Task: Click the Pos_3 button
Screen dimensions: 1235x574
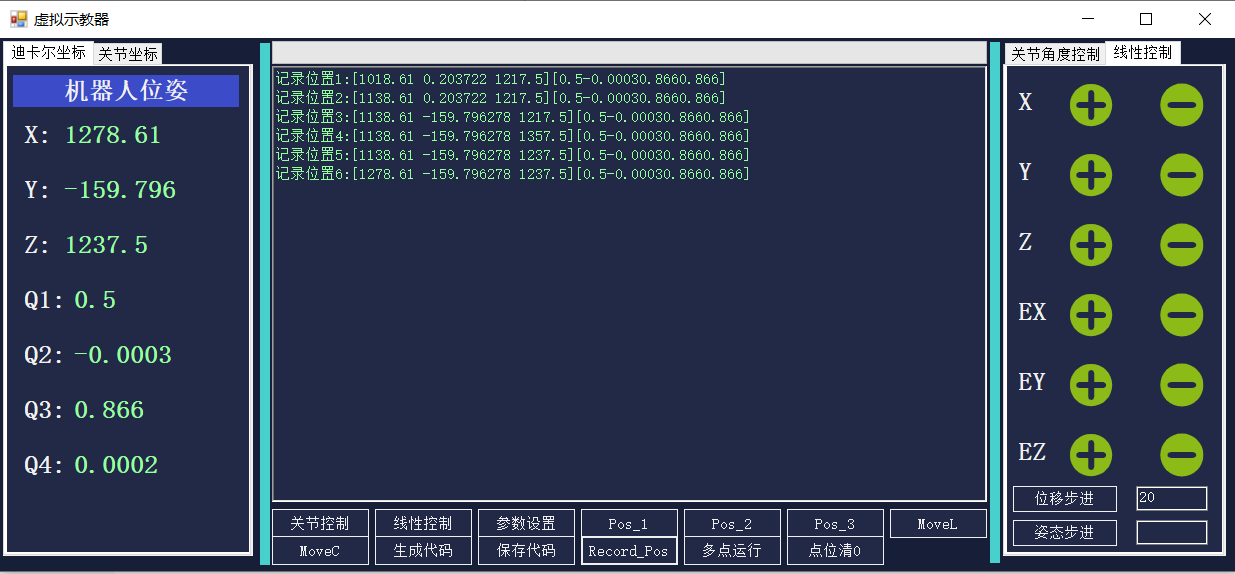Action: pos(835,523)
